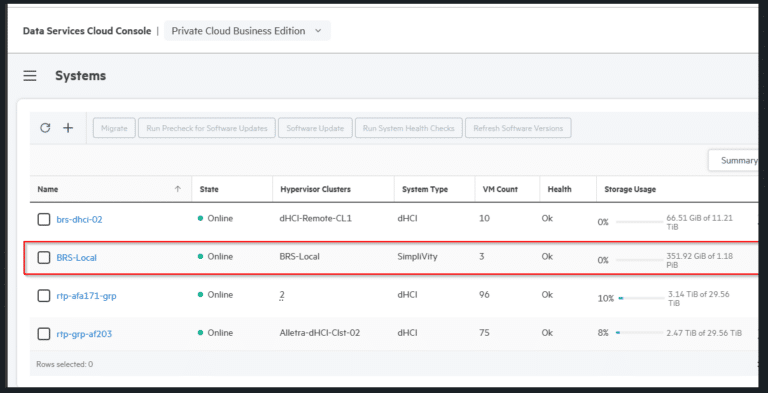The height and width of the screenshot is (393, 768).
Task: Sort by Name using the arrow icon
Action: pos(178,189)
